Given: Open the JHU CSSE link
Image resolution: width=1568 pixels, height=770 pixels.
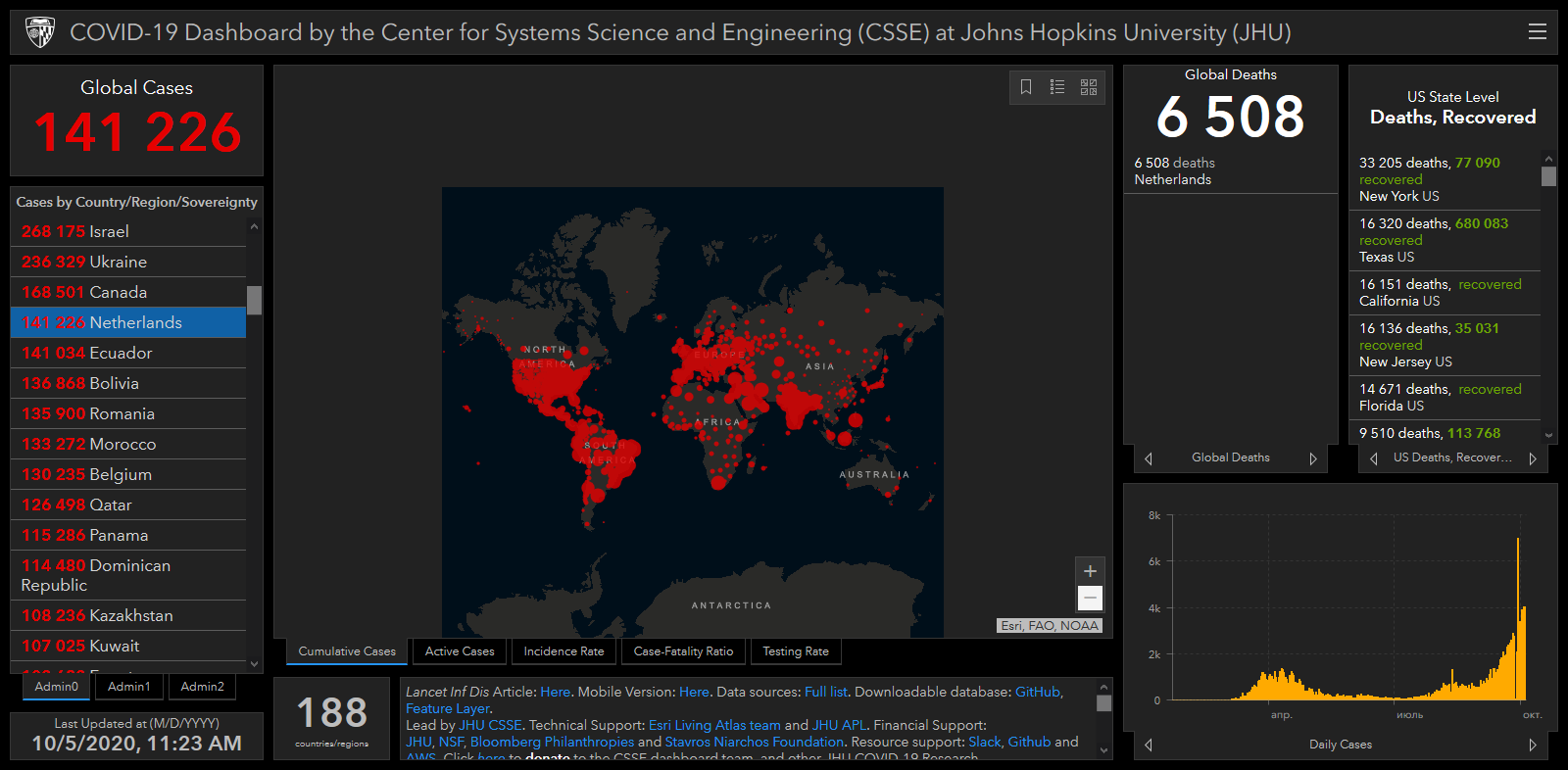Looking at the screenshot, I should (x=490, y=725).
